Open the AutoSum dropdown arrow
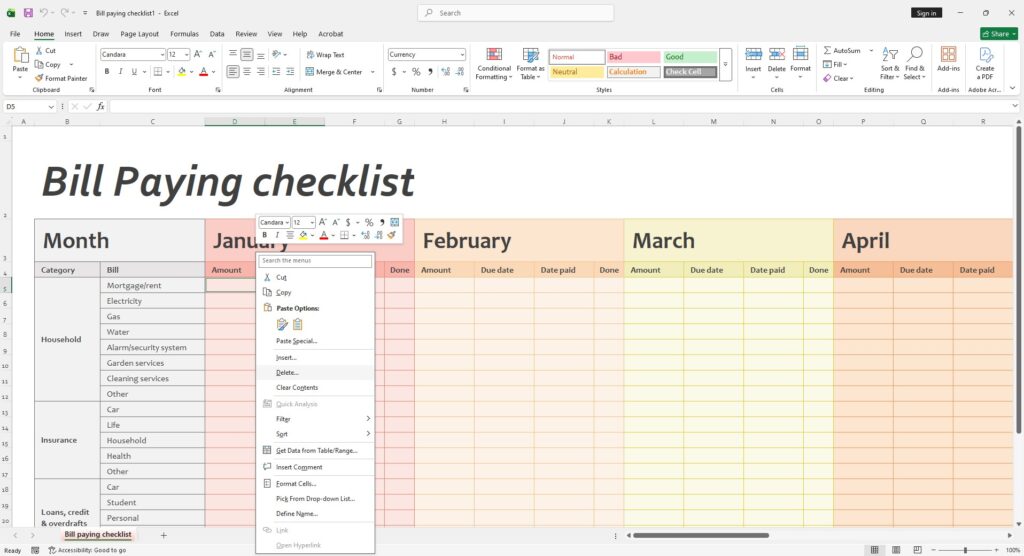The height and width of the screenshot is (556, 1024). tap(871, 50)
